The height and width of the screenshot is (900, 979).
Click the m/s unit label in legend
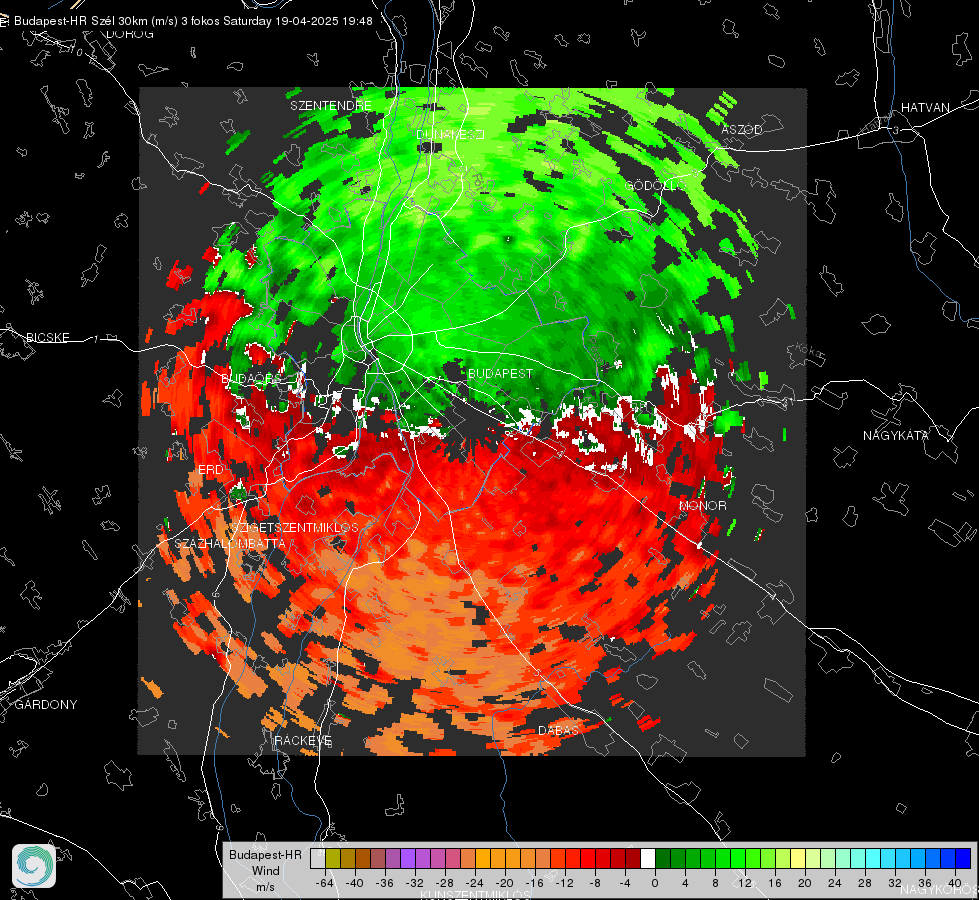265,887
